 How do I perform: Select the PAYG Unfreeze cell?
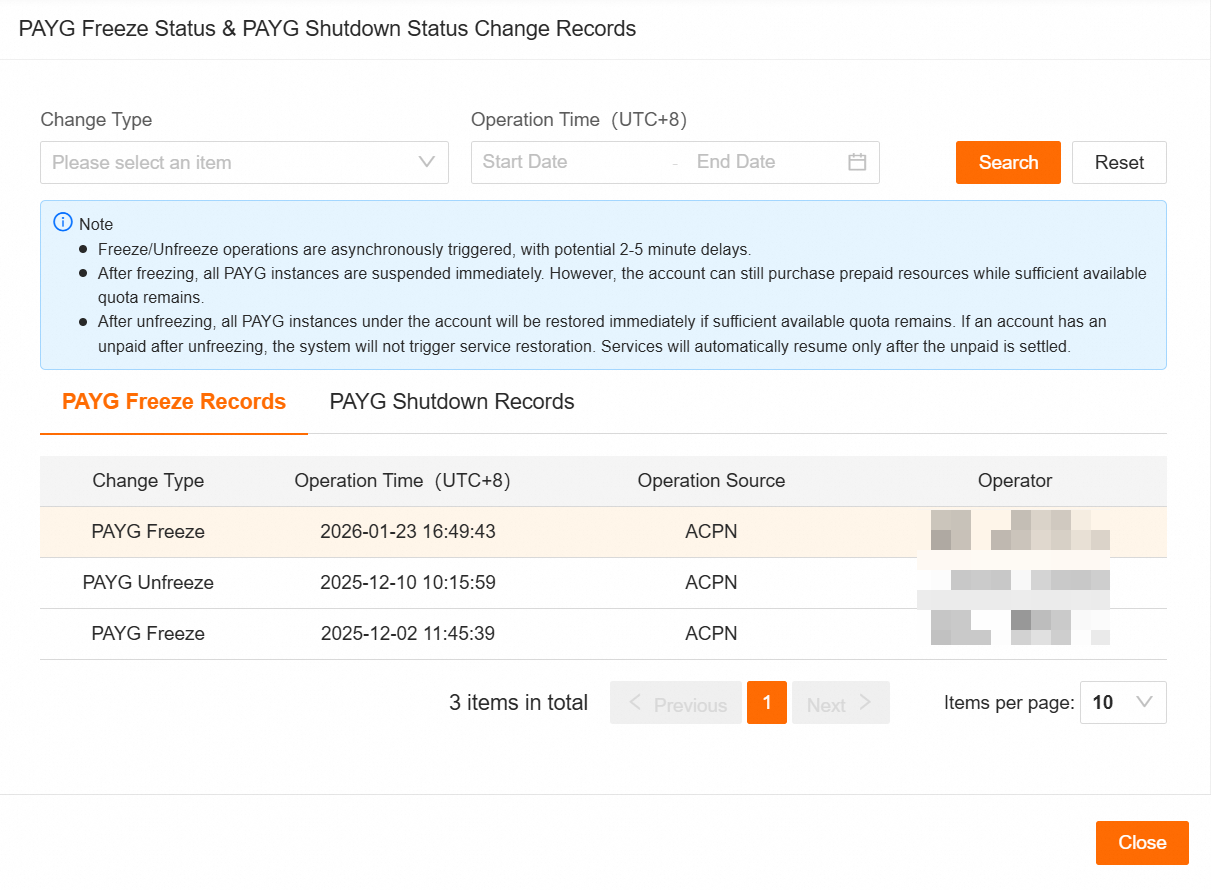click(148, 583)
